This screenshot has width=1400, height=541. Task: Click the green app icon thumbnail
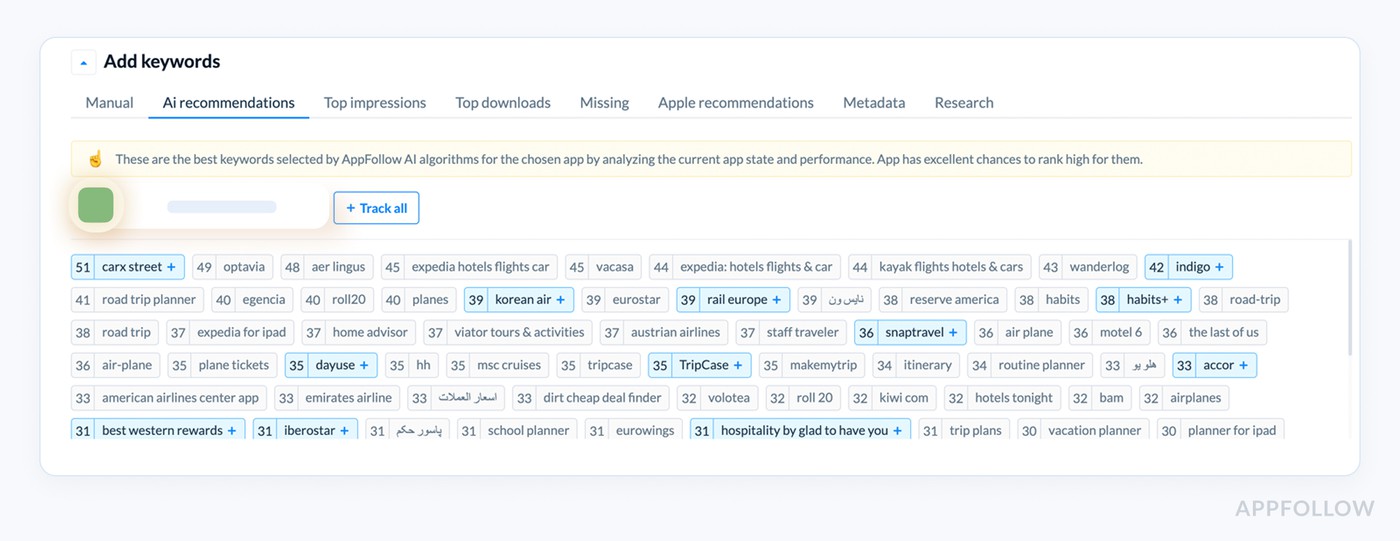point(96,205)
